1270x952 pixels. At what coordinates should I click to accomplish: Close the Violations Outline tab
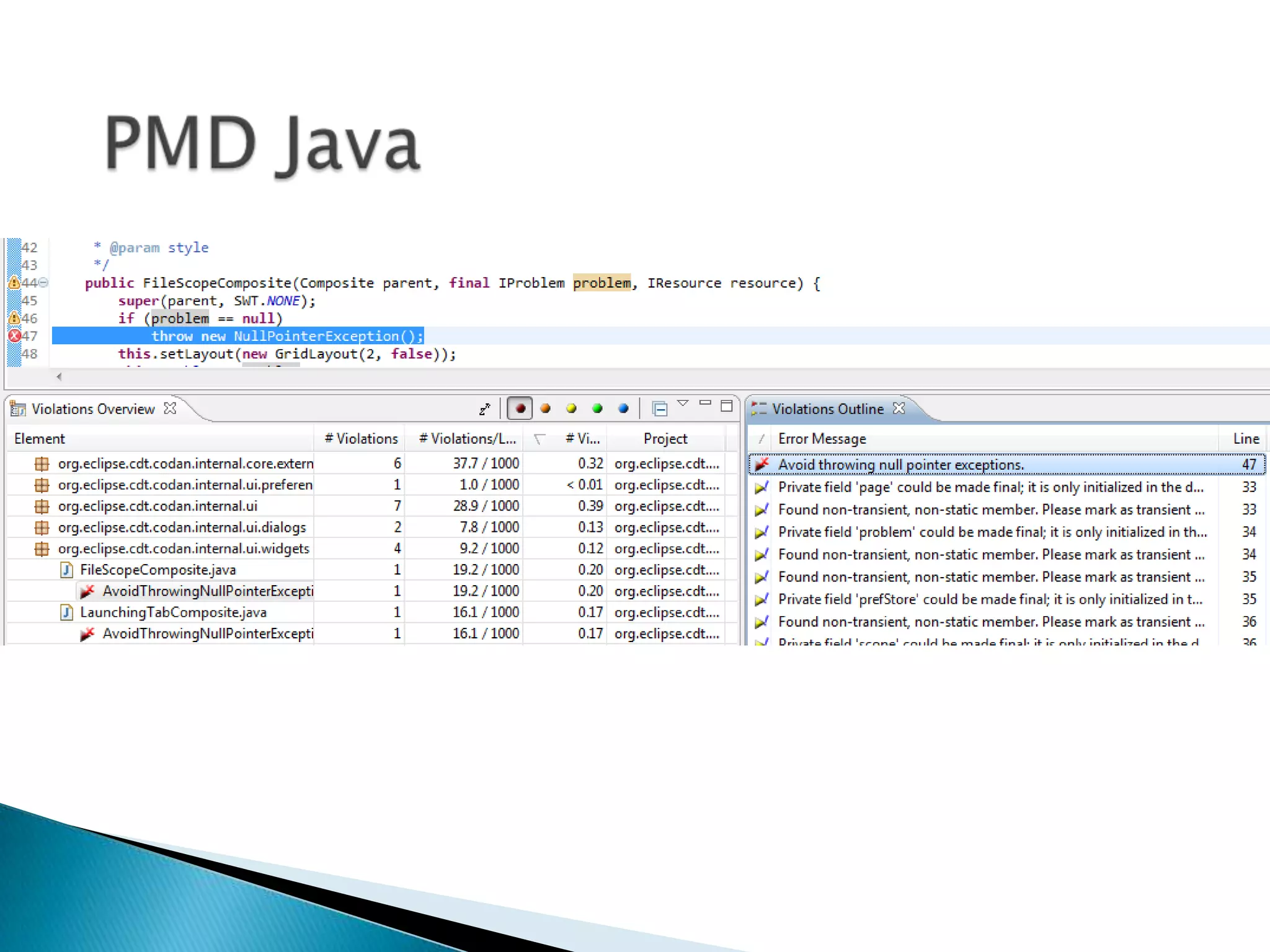coord(899,408)
